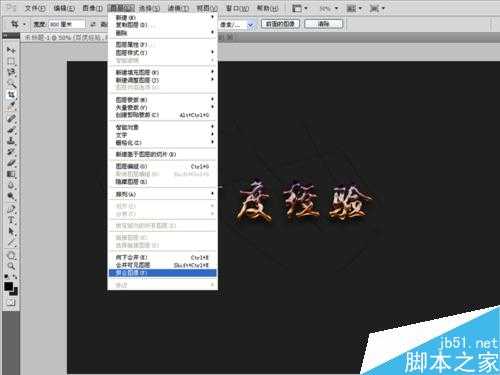
Task: Choose 合并可见图层 (Merge Visible) menu entry
Action: pyautogui.click(x=163, y=265)
